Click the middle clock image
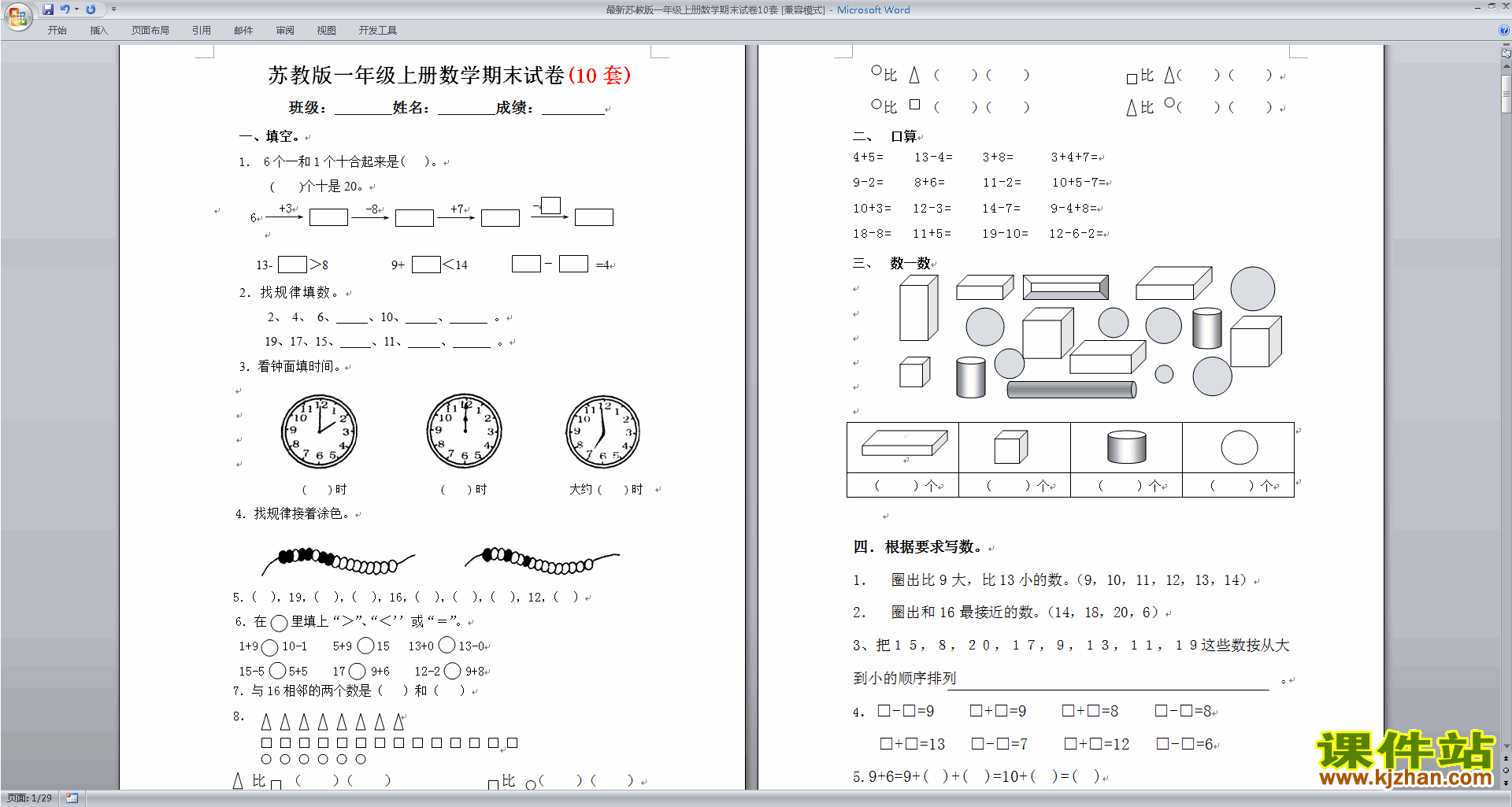Viewport: 1512px width, 807px height. [464, 431]
